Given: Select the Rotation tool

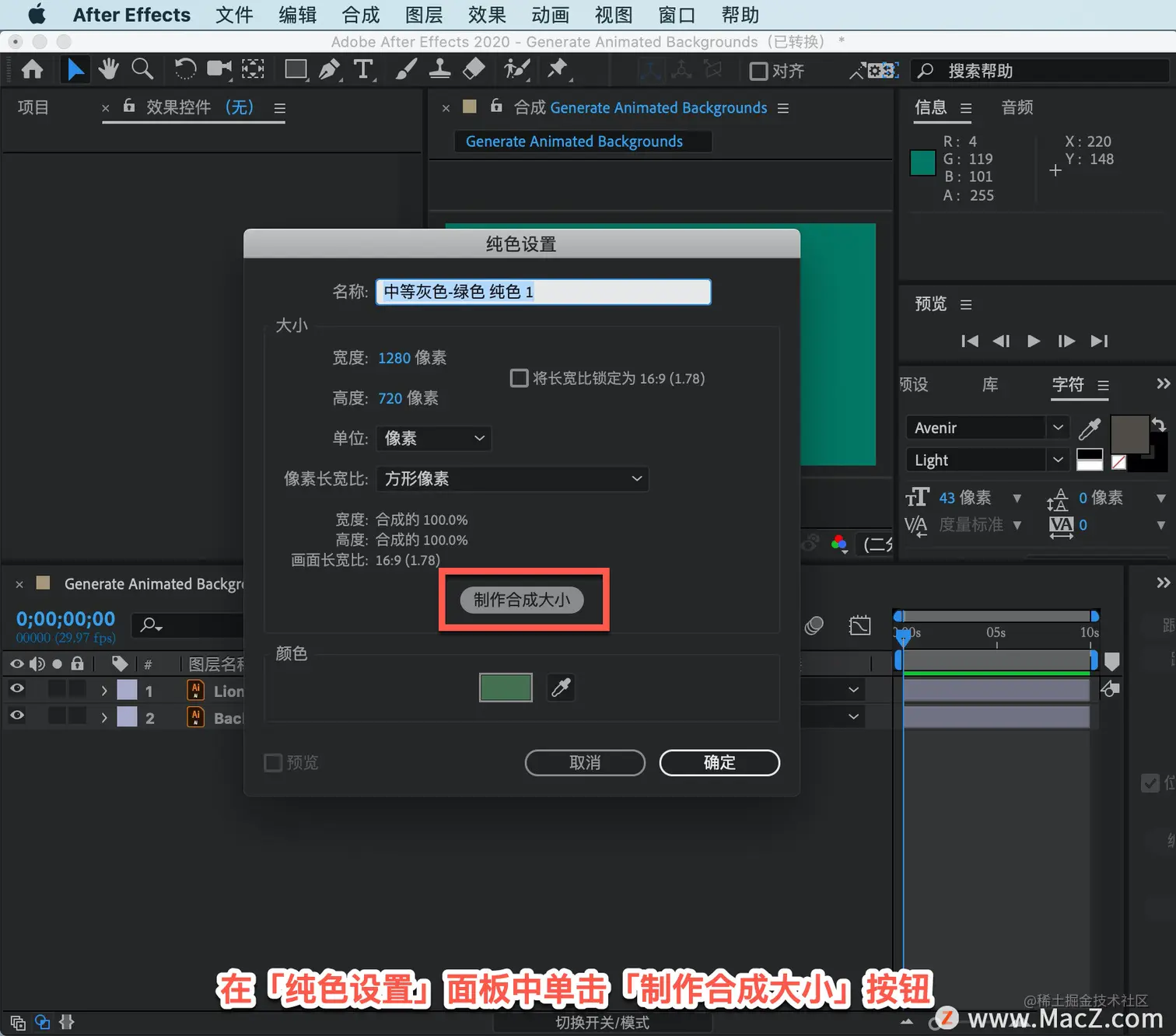Looking at the screenshot, I should tap(185, 70).
